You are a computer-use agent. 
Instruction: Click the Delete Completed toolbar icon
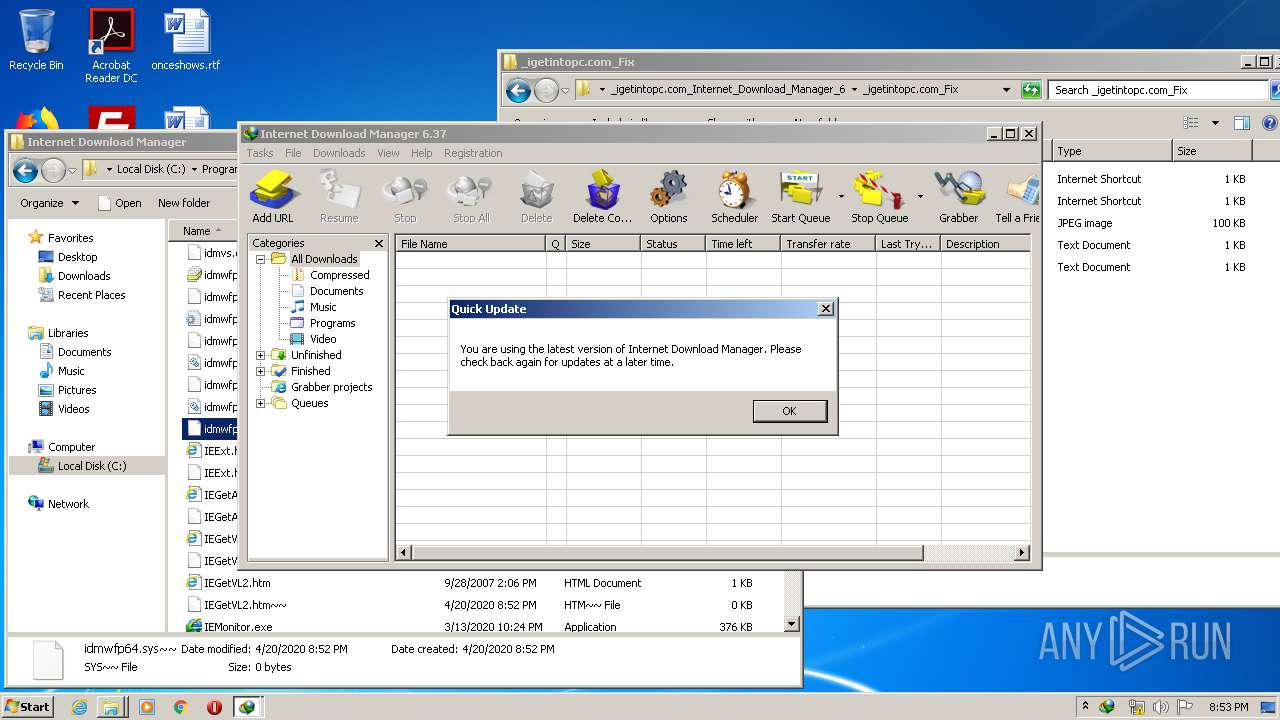(x=603, y=197)
